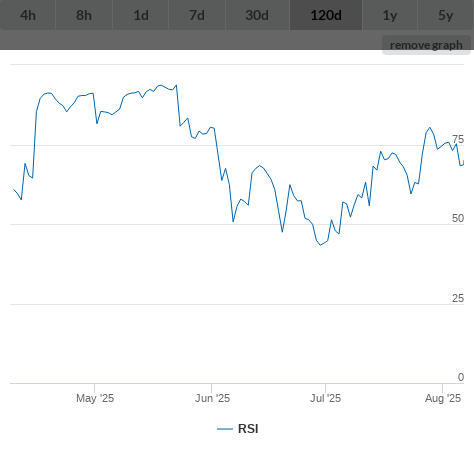Screen dimensions: 474x455
Task: Click the RSI line's lowest point near July
Action: [x=321, y=245]
